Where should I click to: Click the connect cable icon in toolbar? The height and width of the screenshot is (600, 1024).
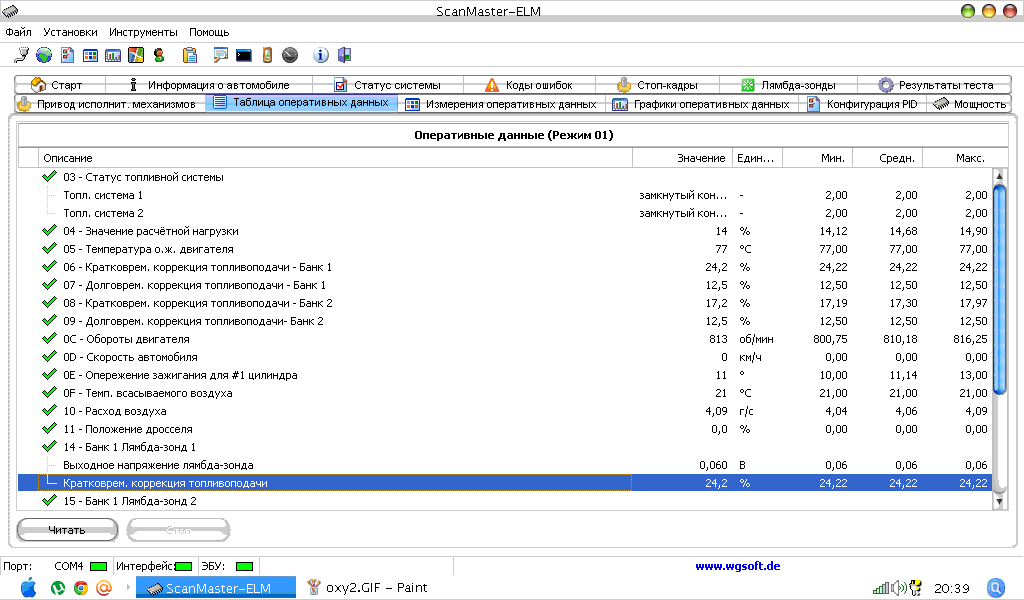[21, 55]
